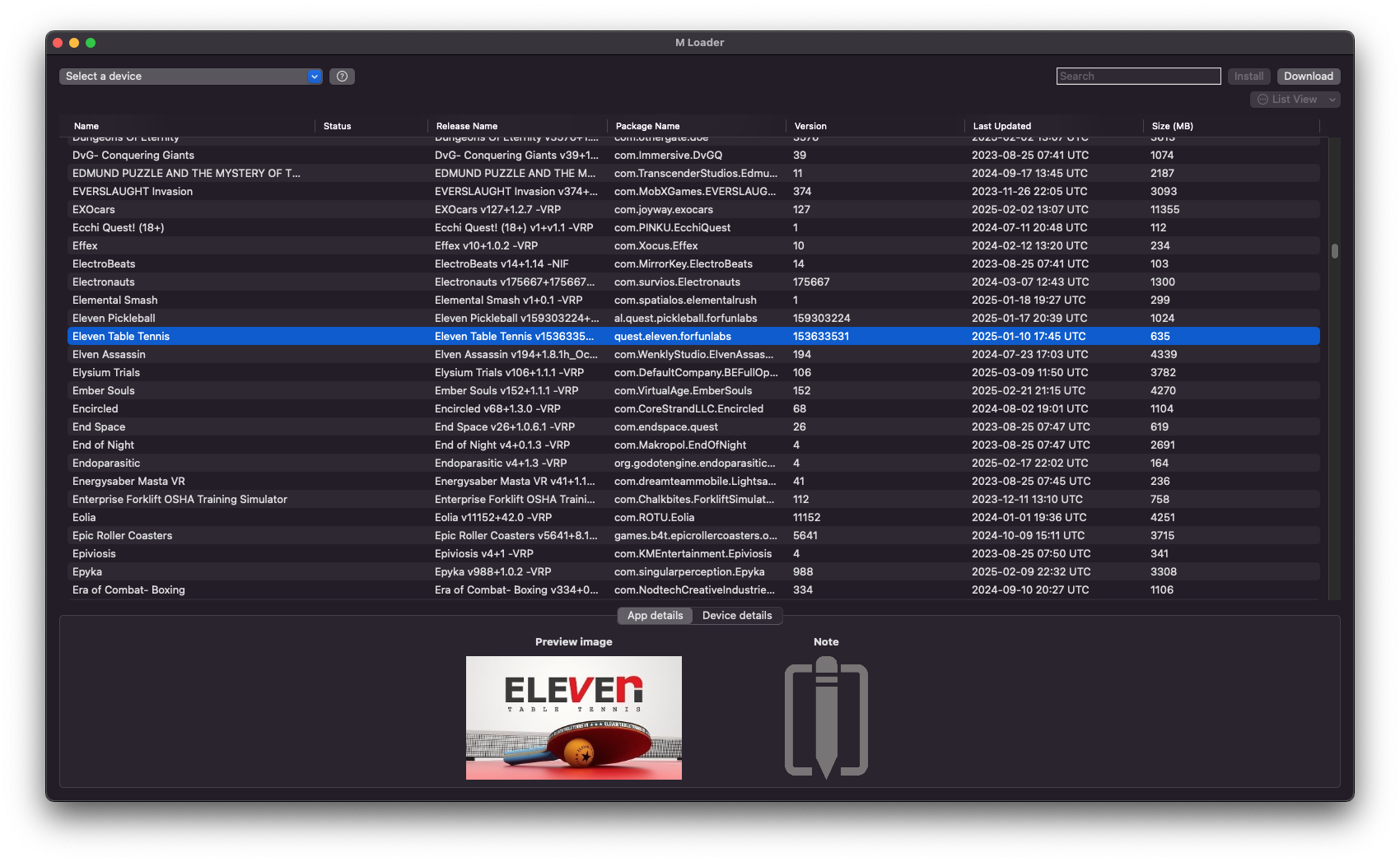Screen dimensions: 1400x862
Task: Click version cell 175667
Action: (811, 282)
